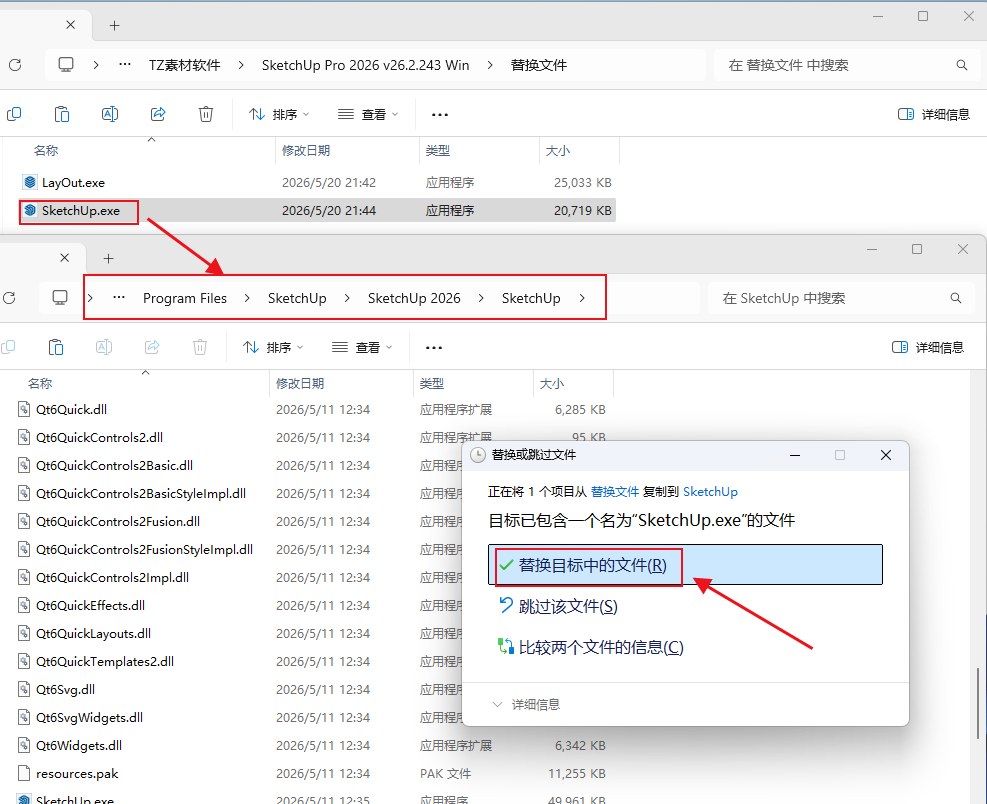Open the 排序 dropdown in the 替换文件 window
987x804 pixels.
click(x=279, y=114)
